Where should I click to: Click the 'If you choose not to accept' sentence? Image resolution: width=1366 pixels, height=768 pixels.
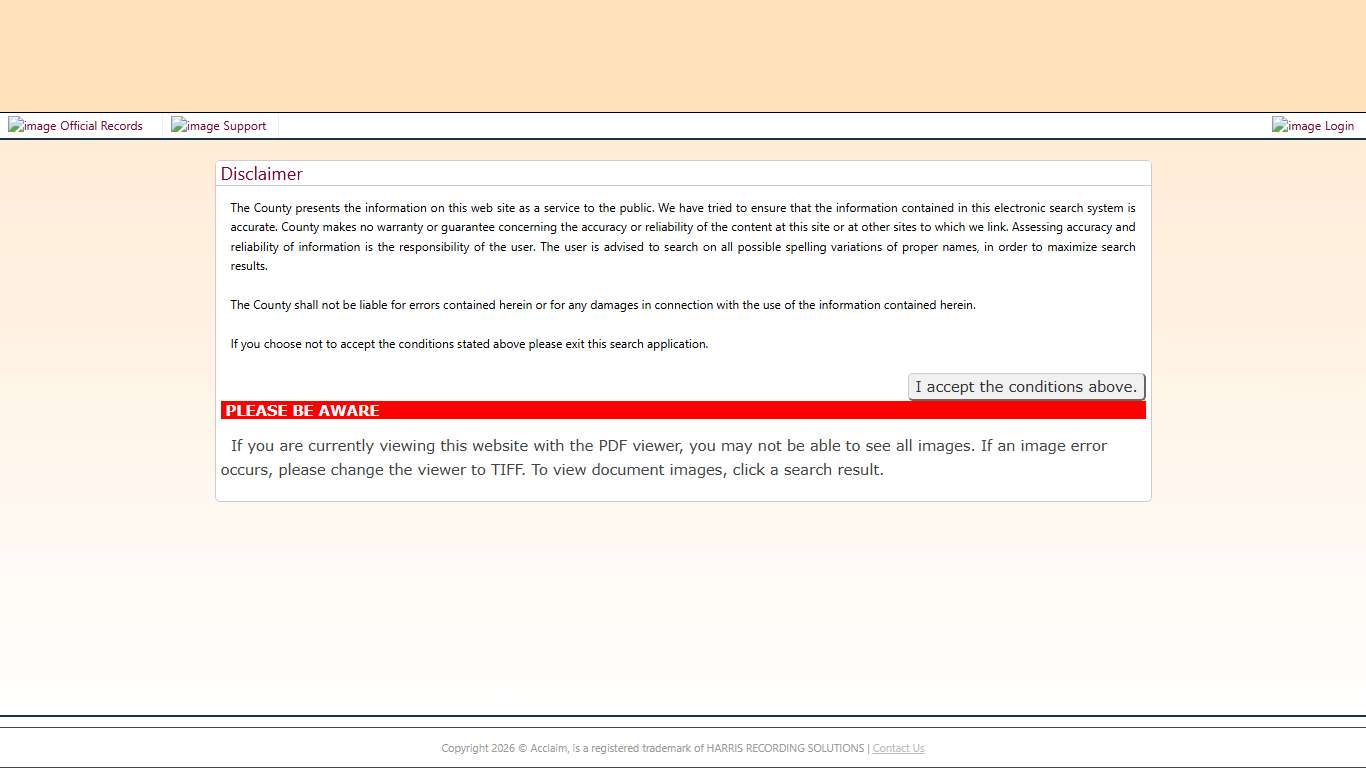pos(469,344)
